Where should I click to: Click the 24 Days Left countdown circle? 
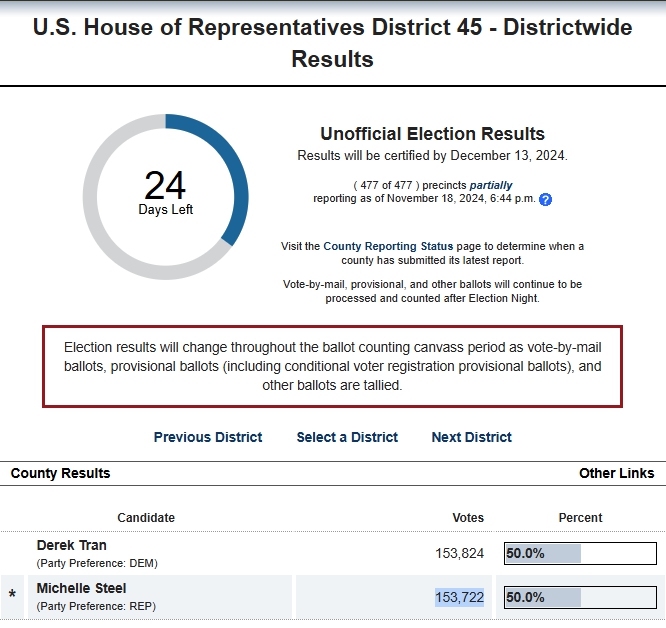[166, 197]
